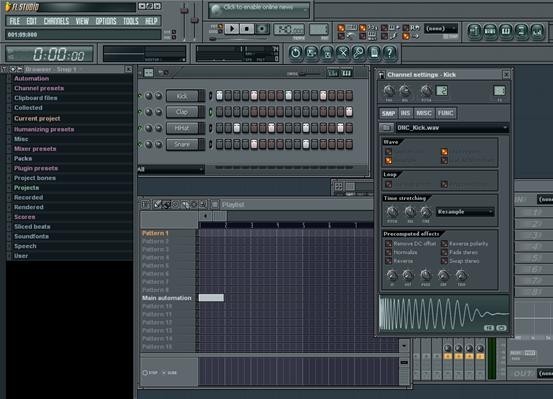Click the Help question mark icon
This screenshot has height=399, width=553.
tap(390, 53)
